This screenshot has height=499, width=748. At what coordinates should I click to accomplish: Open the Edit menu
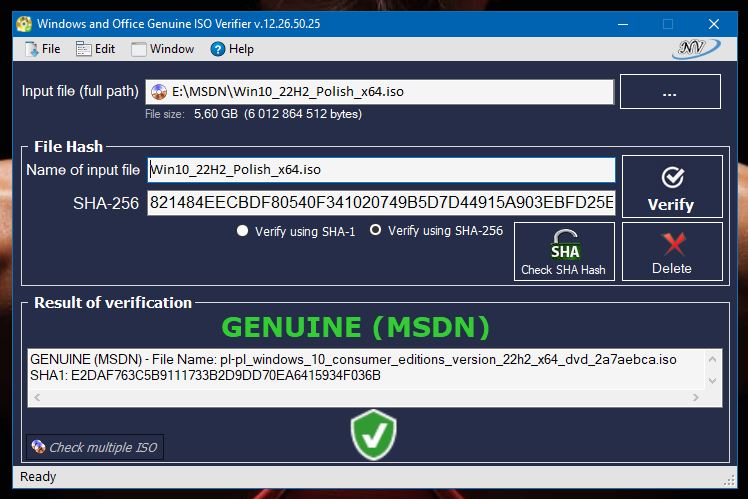(x=95, y=49)
